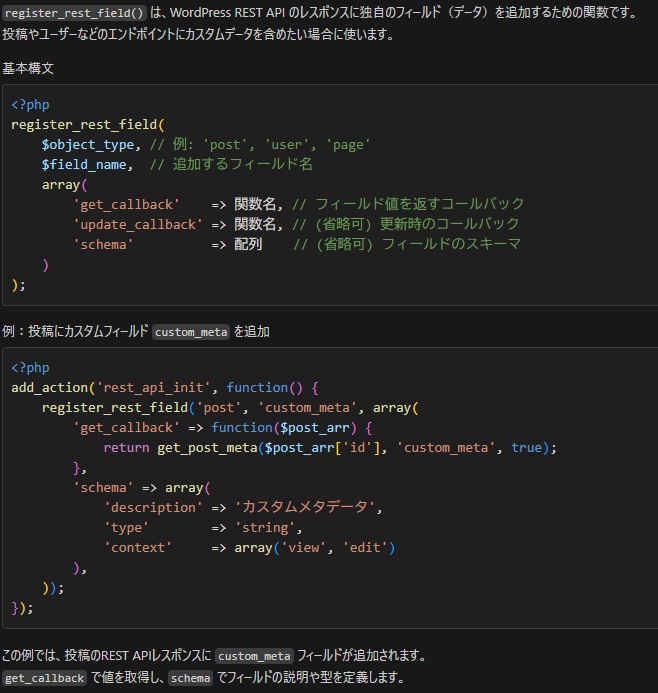Viewport: 658px width, 693px height.
Task: Click the value '配列' after schema
Action: point(248,244)
